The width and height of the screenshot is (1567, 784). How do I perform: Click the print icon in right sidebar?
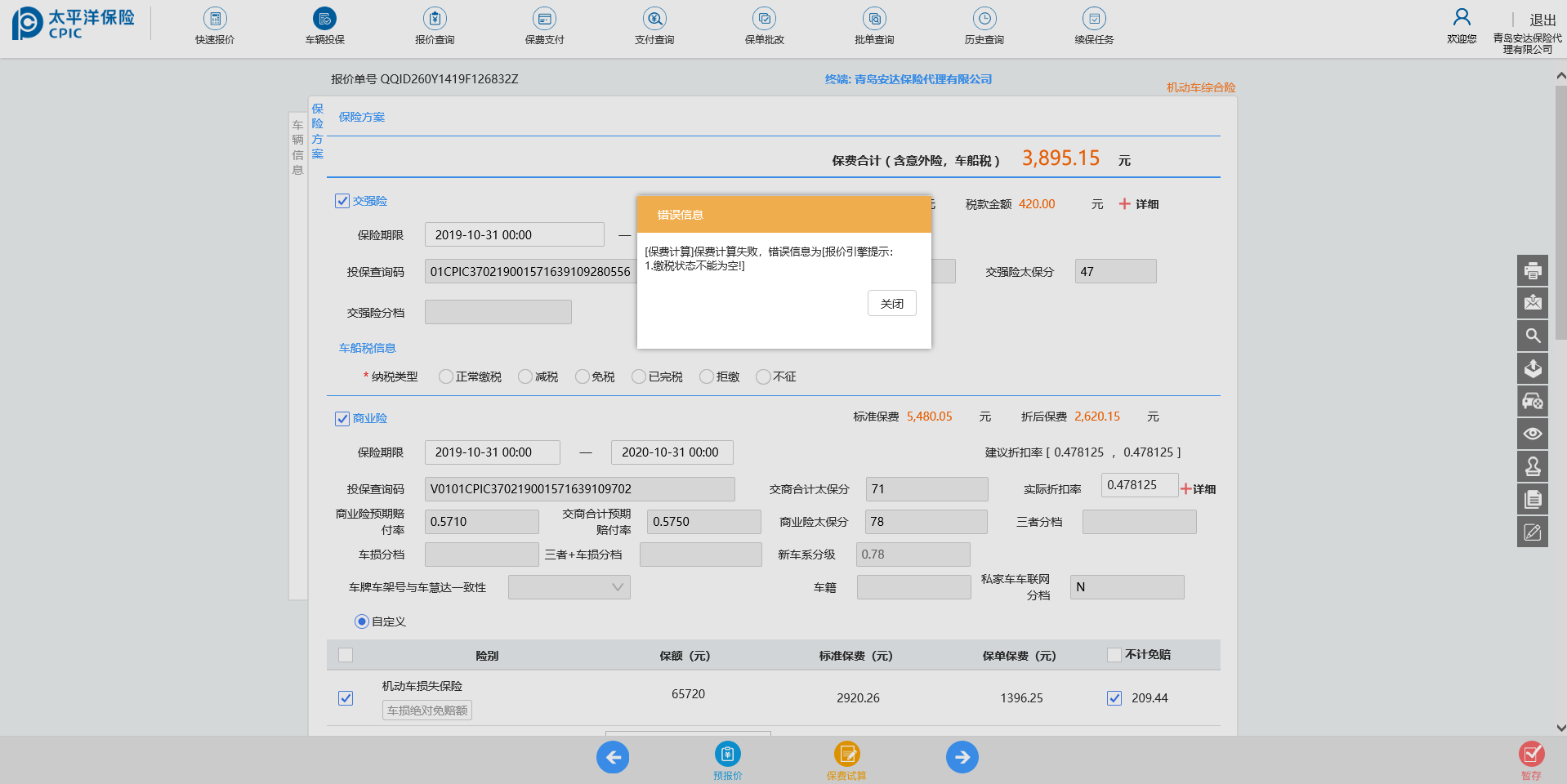pyautogui.click(x=1532, y=270)
